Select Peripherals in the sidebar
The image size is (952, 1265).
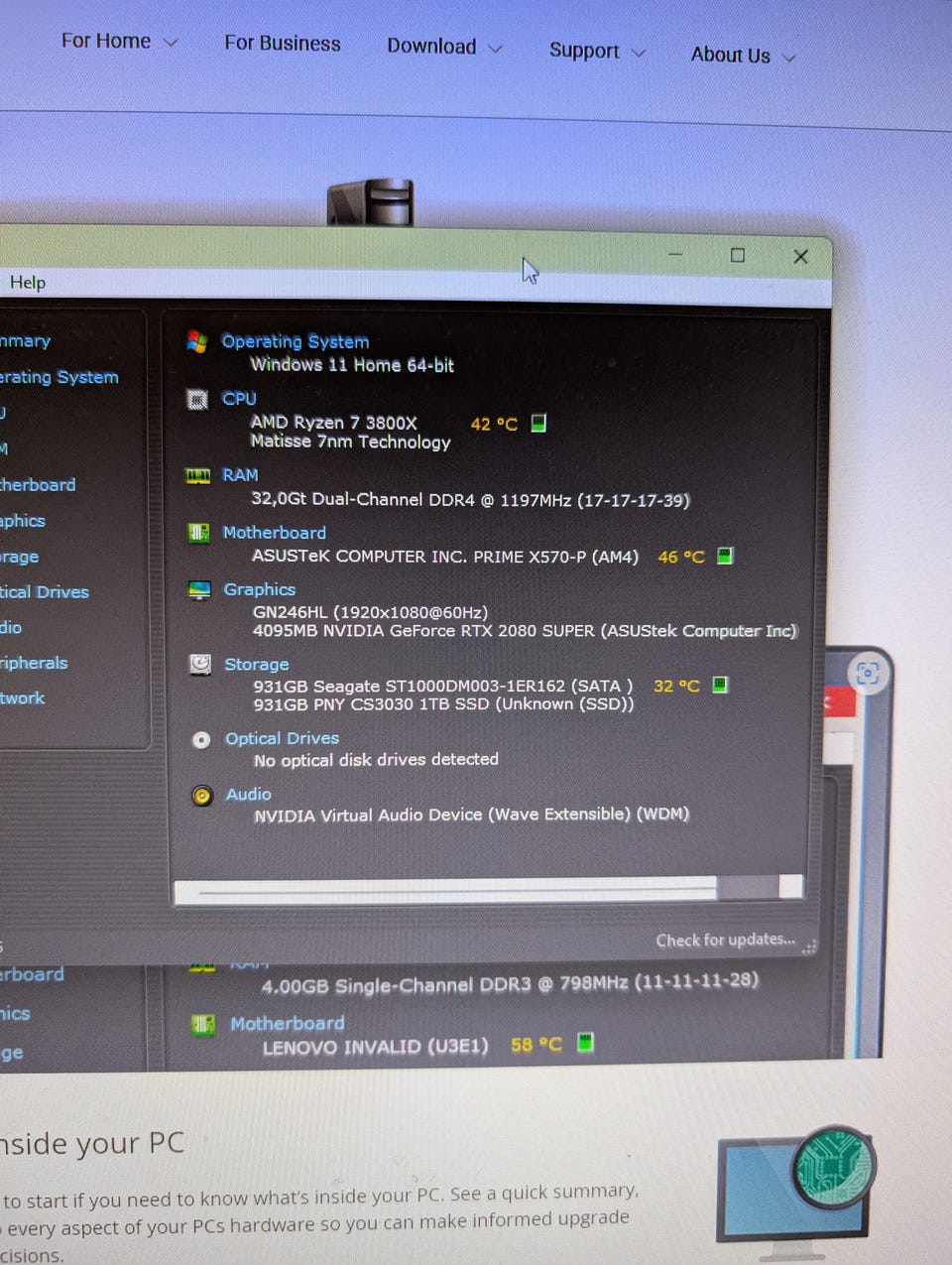(x=34, y=664)
